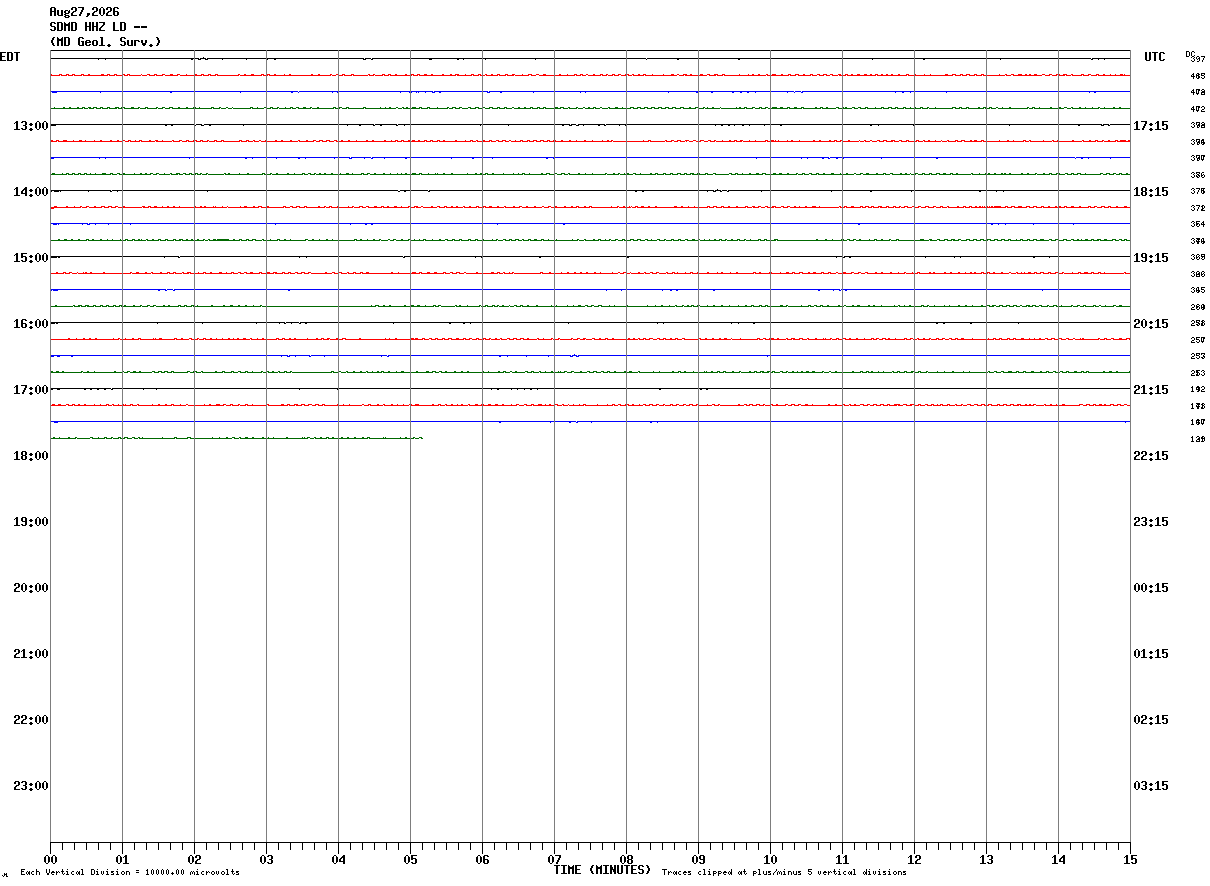The width and height of the screenshot is (1210, 886).
Task: Select the 15 minute axis tick label
Action: click(x=1130, y=859)
